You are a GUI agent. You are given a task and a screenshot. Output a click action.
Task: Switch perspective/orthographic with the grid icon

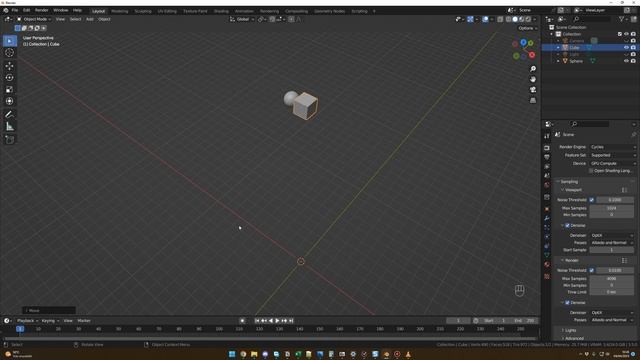pyautogui.click(x=533, y=100)
